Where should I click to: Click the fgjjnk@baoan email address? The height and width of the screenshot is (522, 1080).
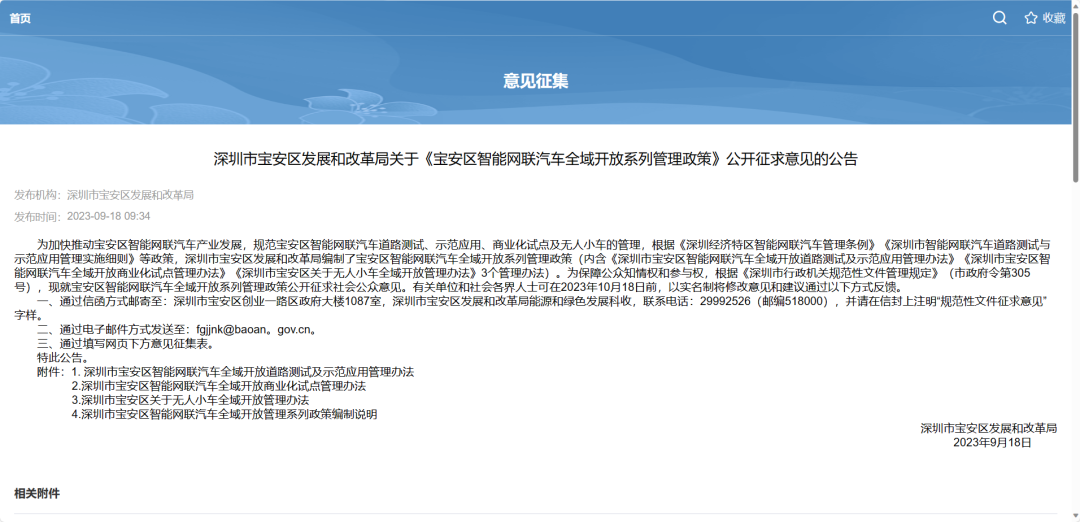[256, 329]
